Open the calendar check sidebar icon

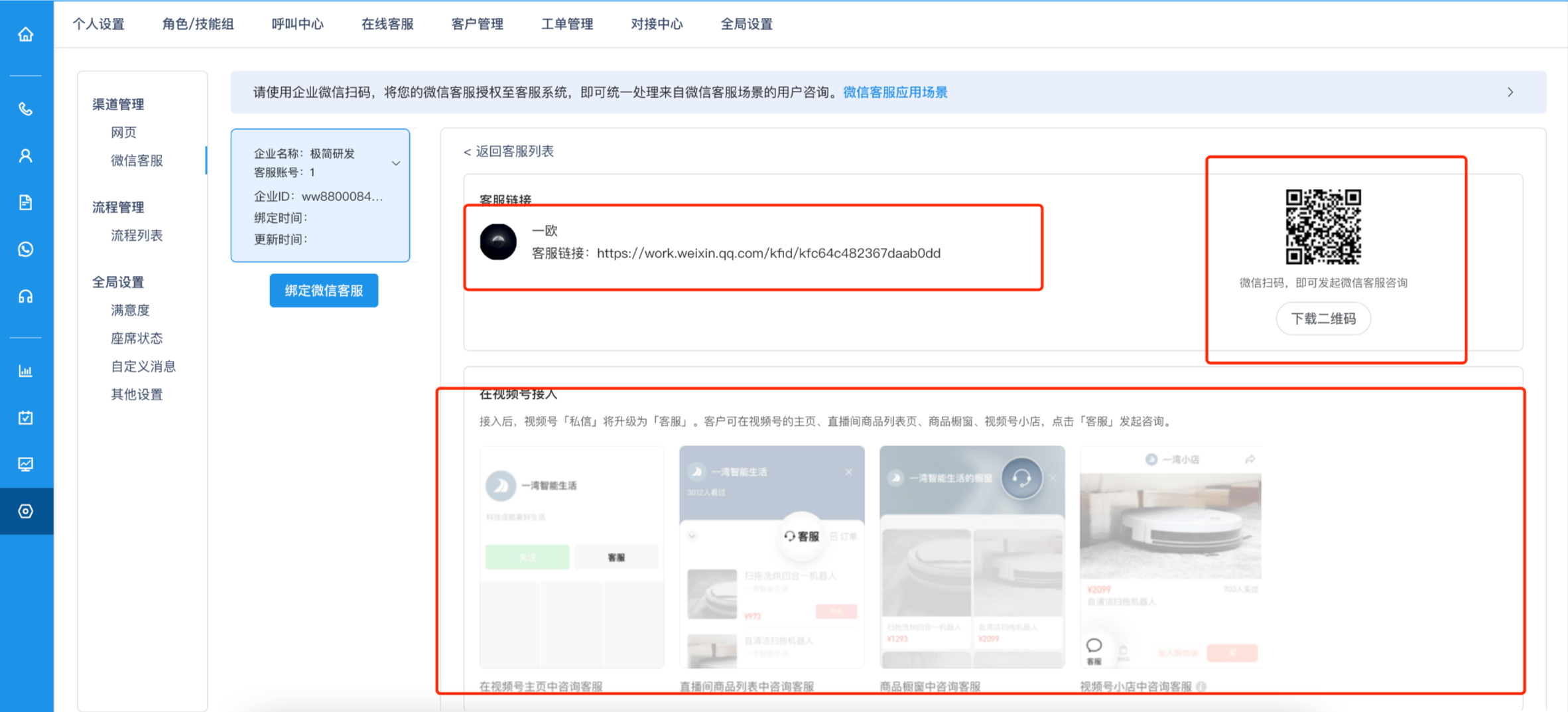click(x=26, y=417)
